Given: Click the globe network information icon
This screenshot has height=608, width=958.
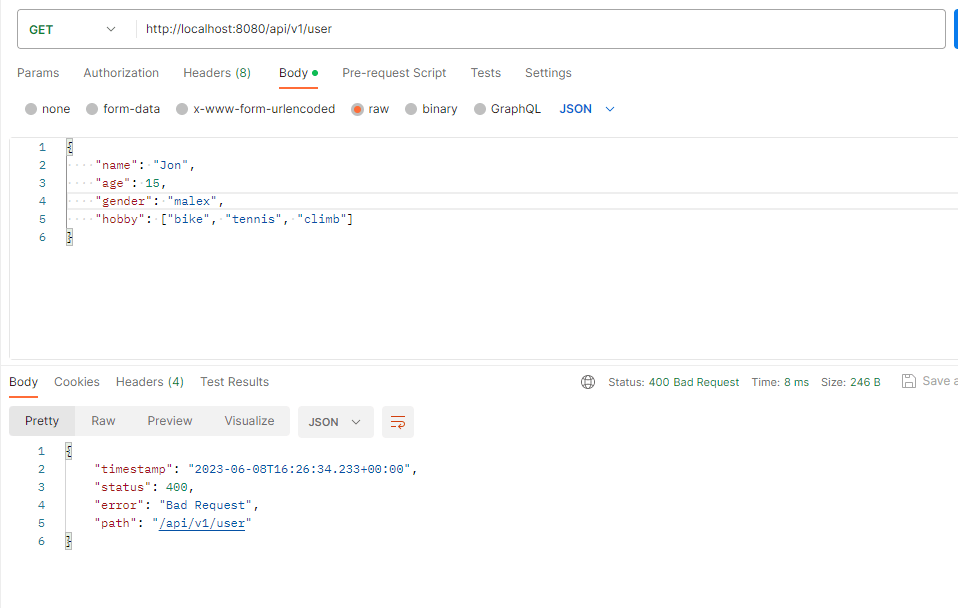Looking at the screenshot, I should click(x=588, y=381).
